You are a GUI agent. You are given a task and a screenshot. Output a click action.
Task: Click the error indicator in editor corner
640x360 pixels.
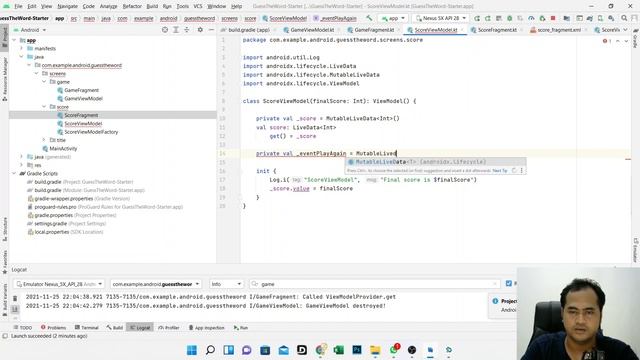tap(607, 41)
